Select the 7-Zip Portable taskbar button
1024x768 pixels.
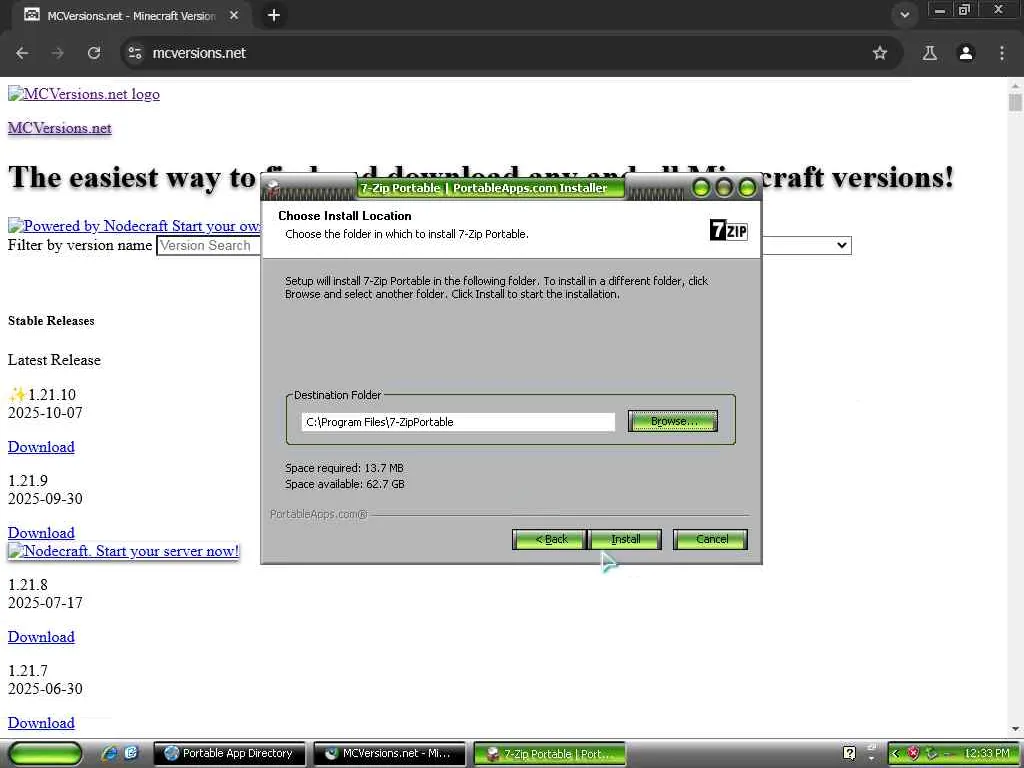549,754
